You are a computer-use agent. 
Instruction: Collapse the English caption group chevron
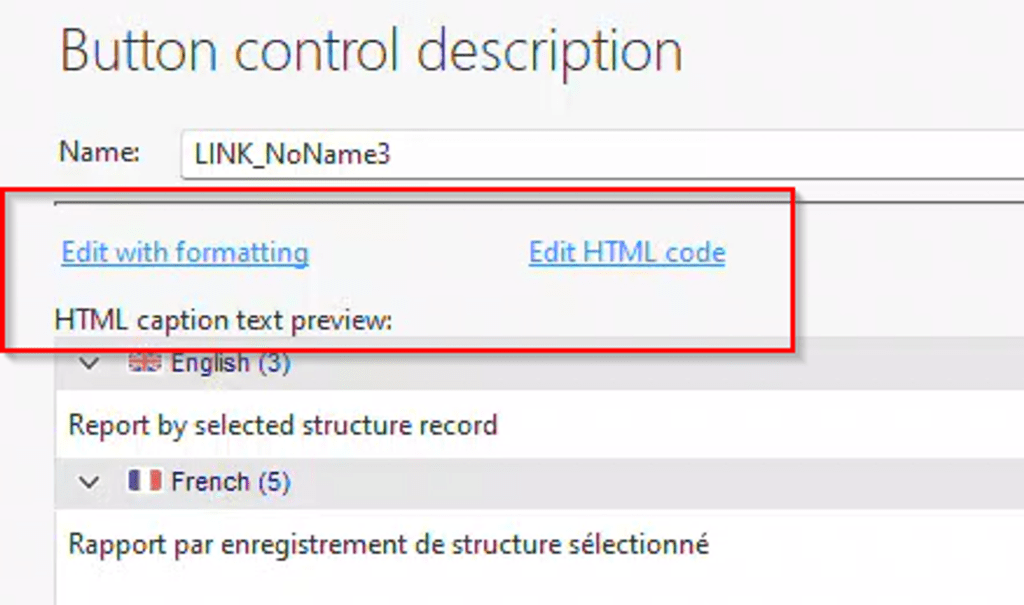point(90,363)
